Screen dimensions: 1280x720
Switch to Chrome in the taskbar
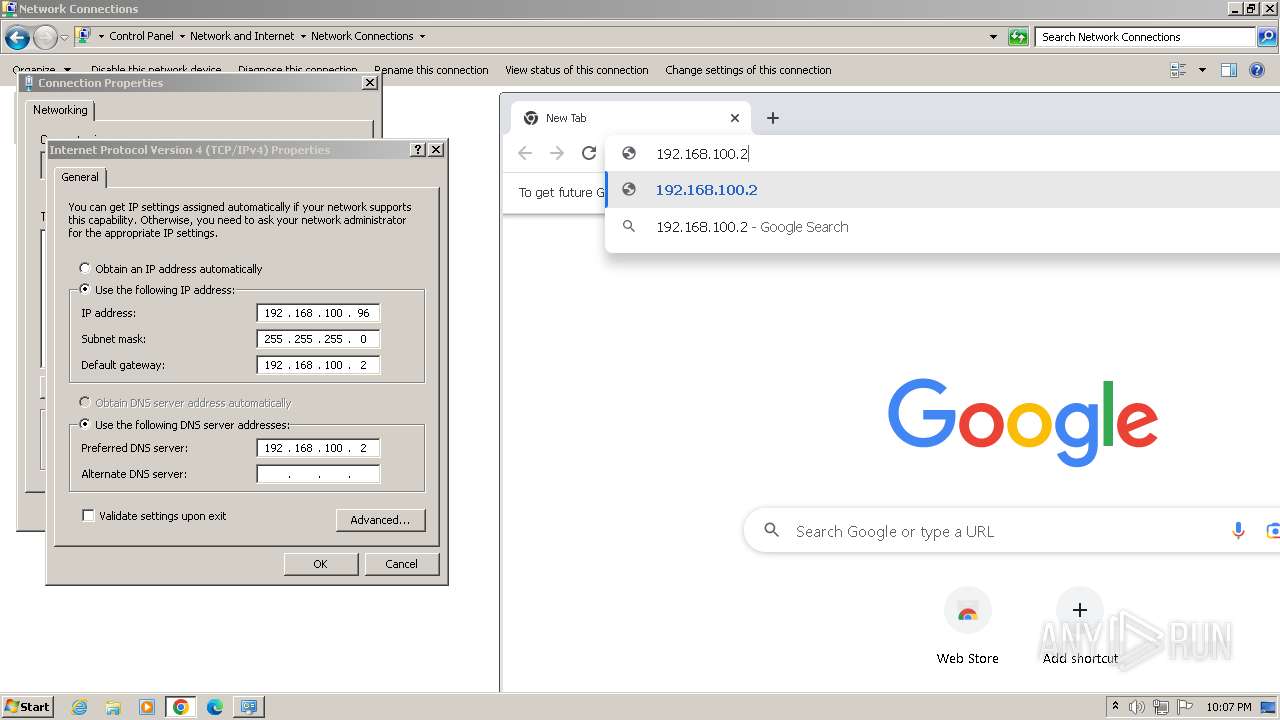coord(181,707)
